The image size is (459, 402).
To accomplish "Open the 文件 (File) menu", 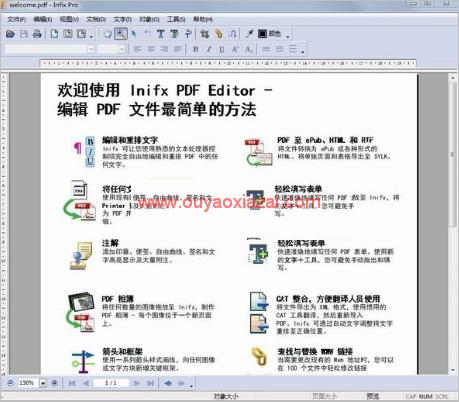I will click(17, 19).
